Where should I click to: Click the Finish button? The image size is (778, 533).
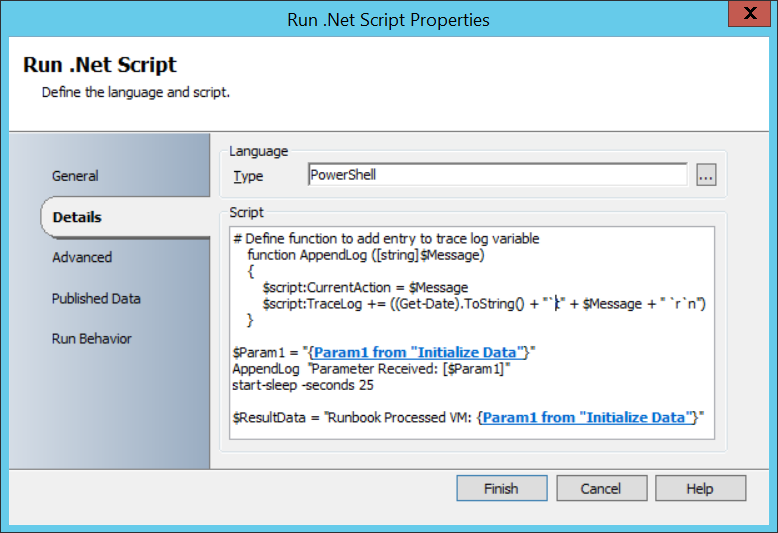[502, 488]
